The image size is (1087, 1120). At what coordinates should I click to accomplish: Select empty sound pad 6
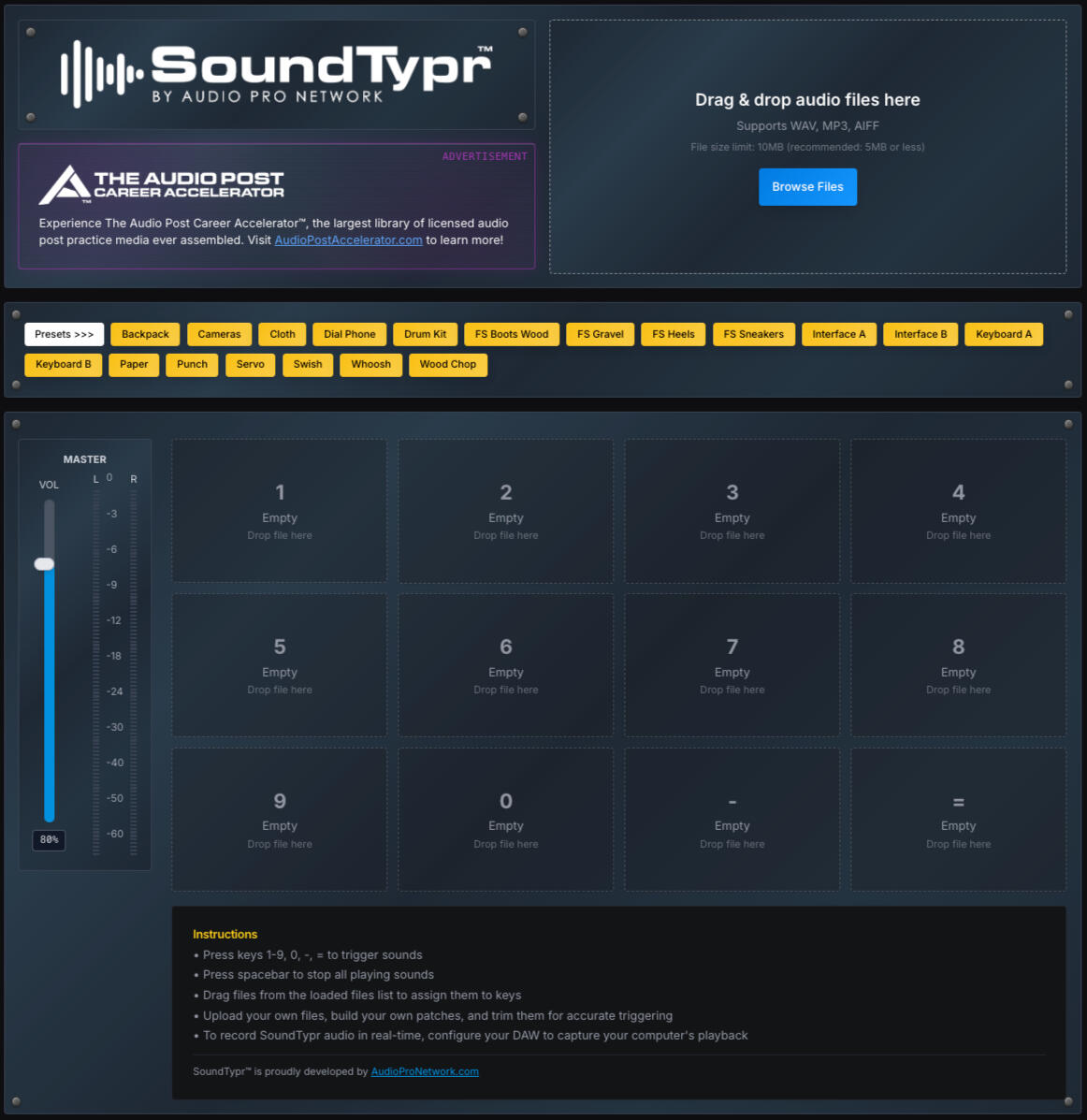click(506, 665)
